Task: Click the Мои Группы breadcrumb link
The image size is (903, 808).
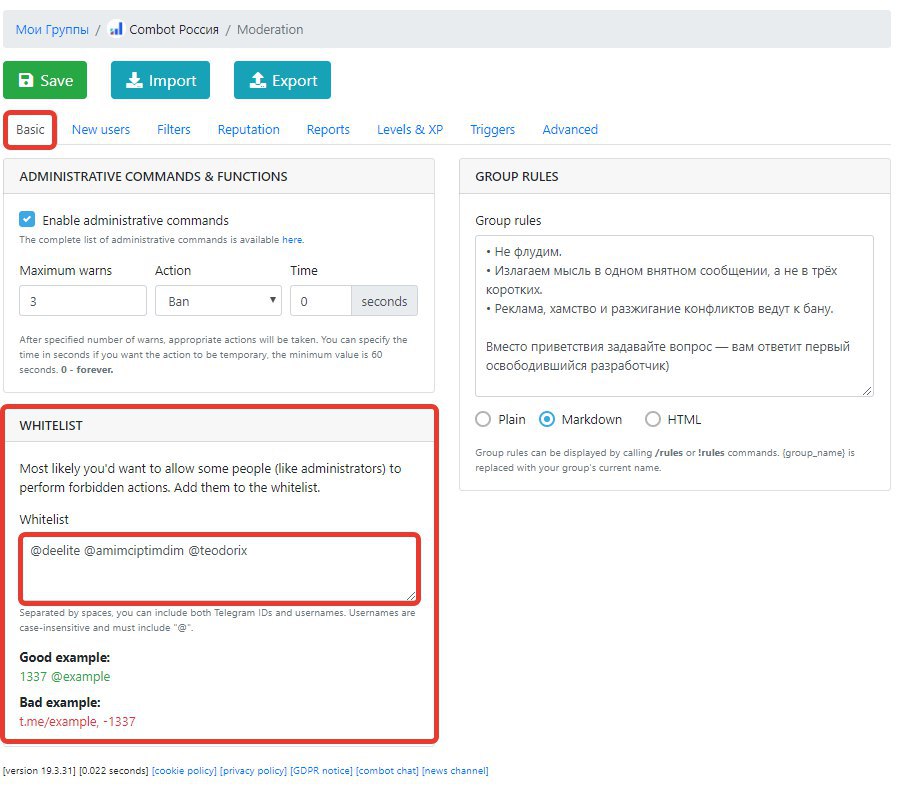Action: coord(52,29)
